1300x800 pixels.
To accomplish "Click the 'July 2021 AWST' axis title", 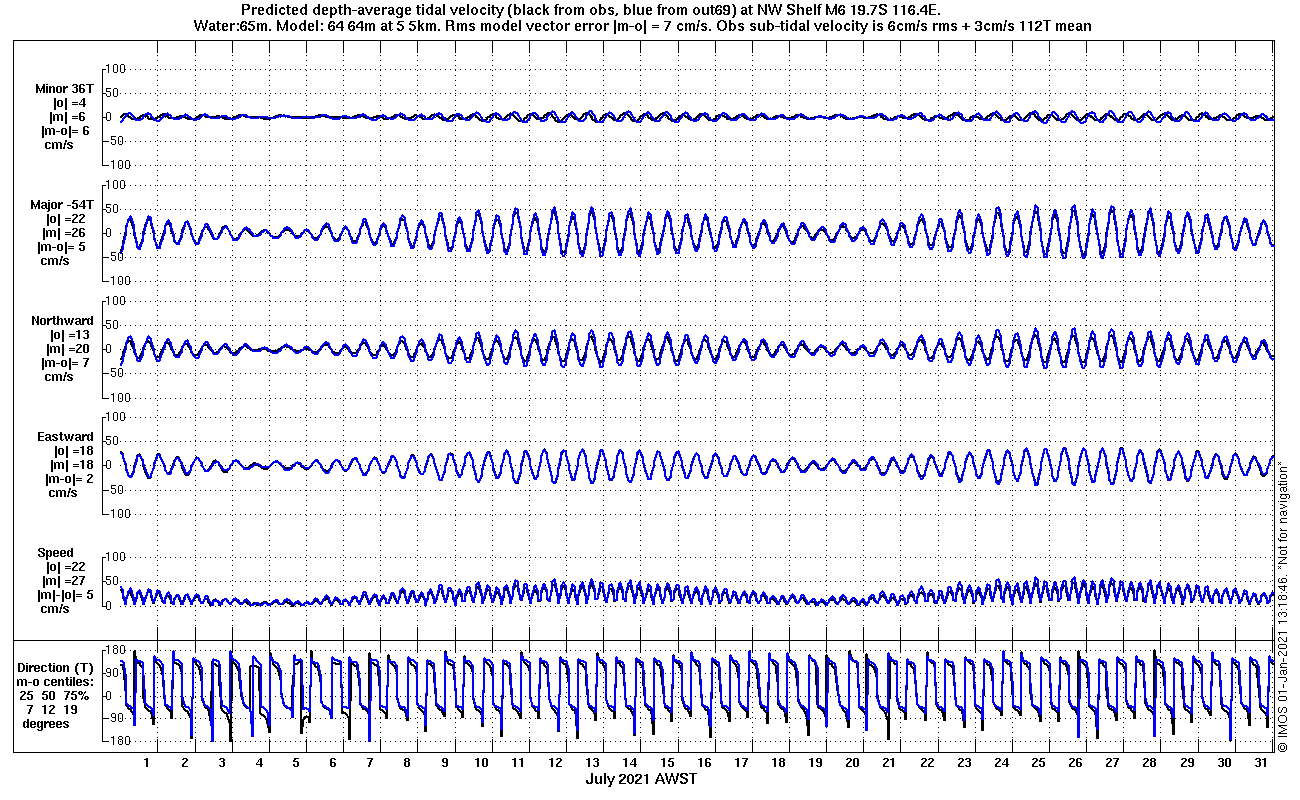I will (641, 778).
